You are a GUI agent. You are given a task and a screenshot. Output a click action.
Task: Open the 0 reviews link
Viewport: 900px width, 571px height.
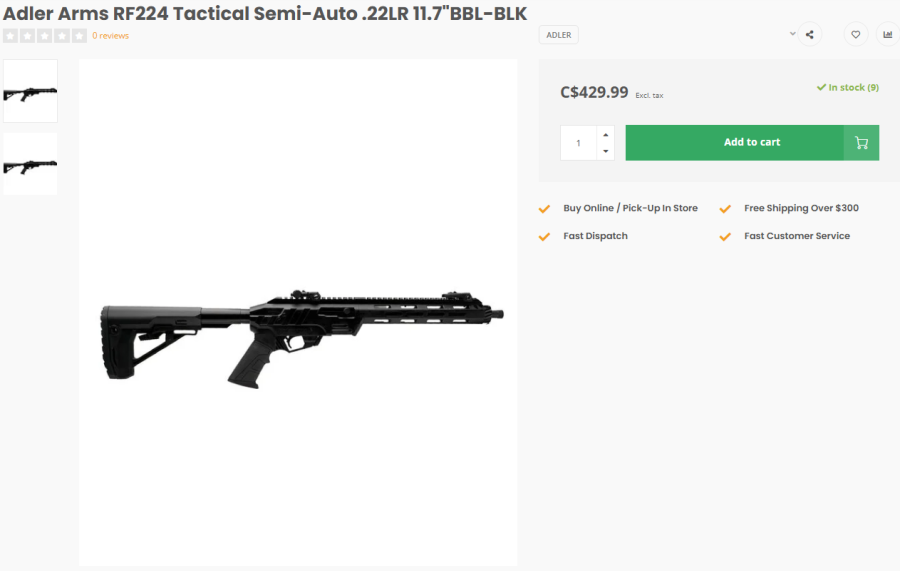pos(111,36)
